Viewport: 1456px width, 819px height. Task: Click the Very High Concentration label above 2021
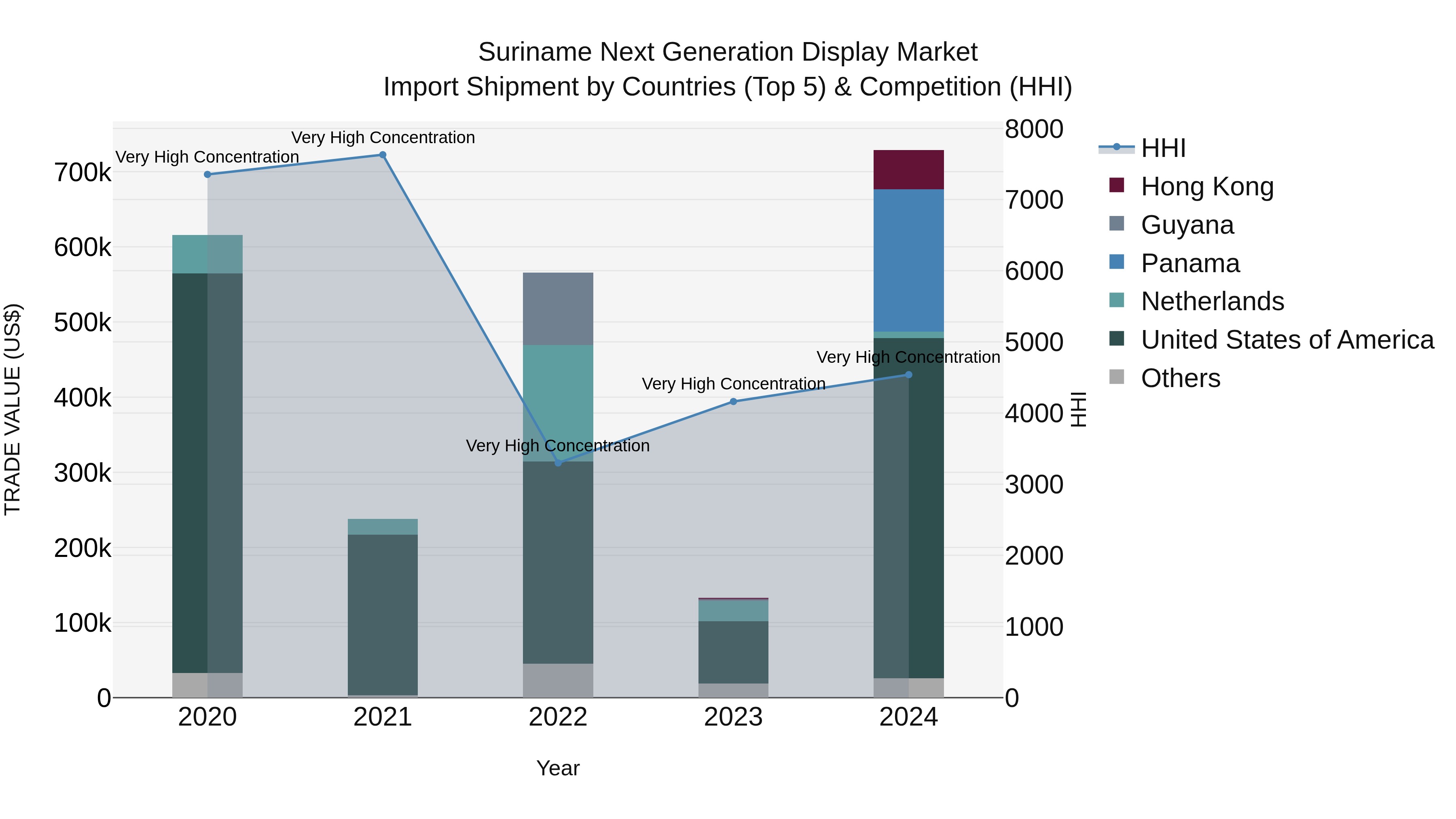(x=383, y=138)
